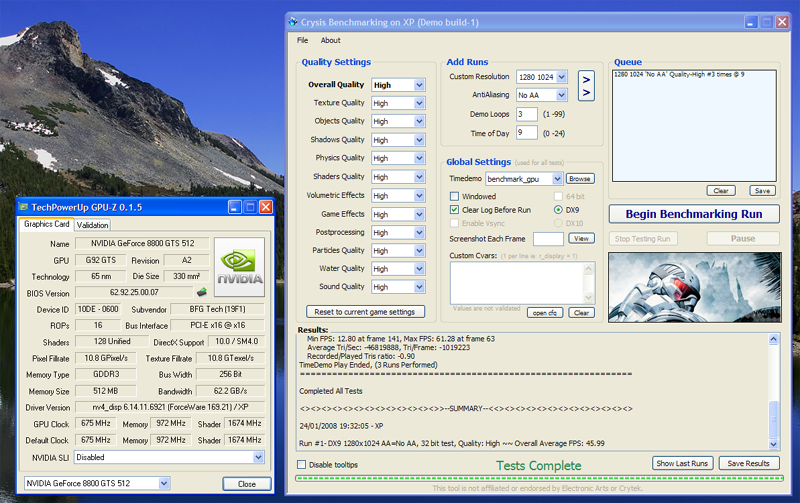Click the DX10 radio button

coord(558,223)
